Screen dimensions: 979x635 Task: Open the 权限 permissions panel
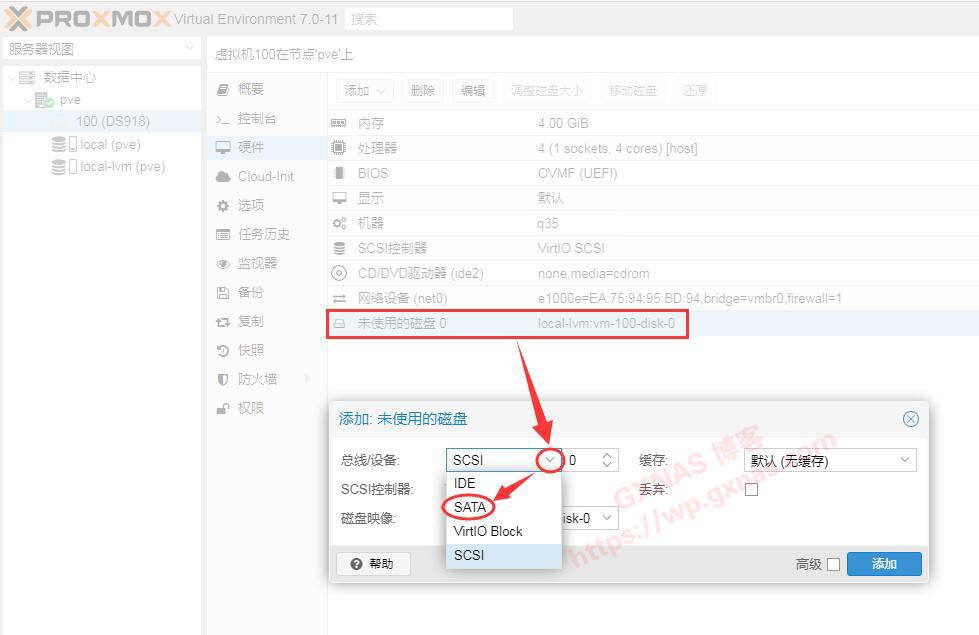[x=256, y=407]
